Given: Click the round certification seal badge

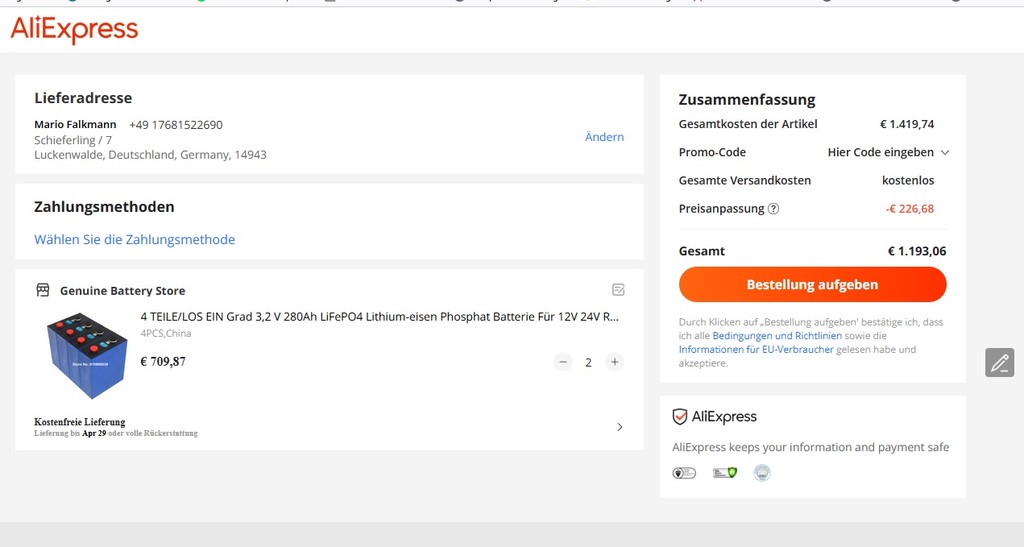Looking at the screenshot, I should click(762, 473).
